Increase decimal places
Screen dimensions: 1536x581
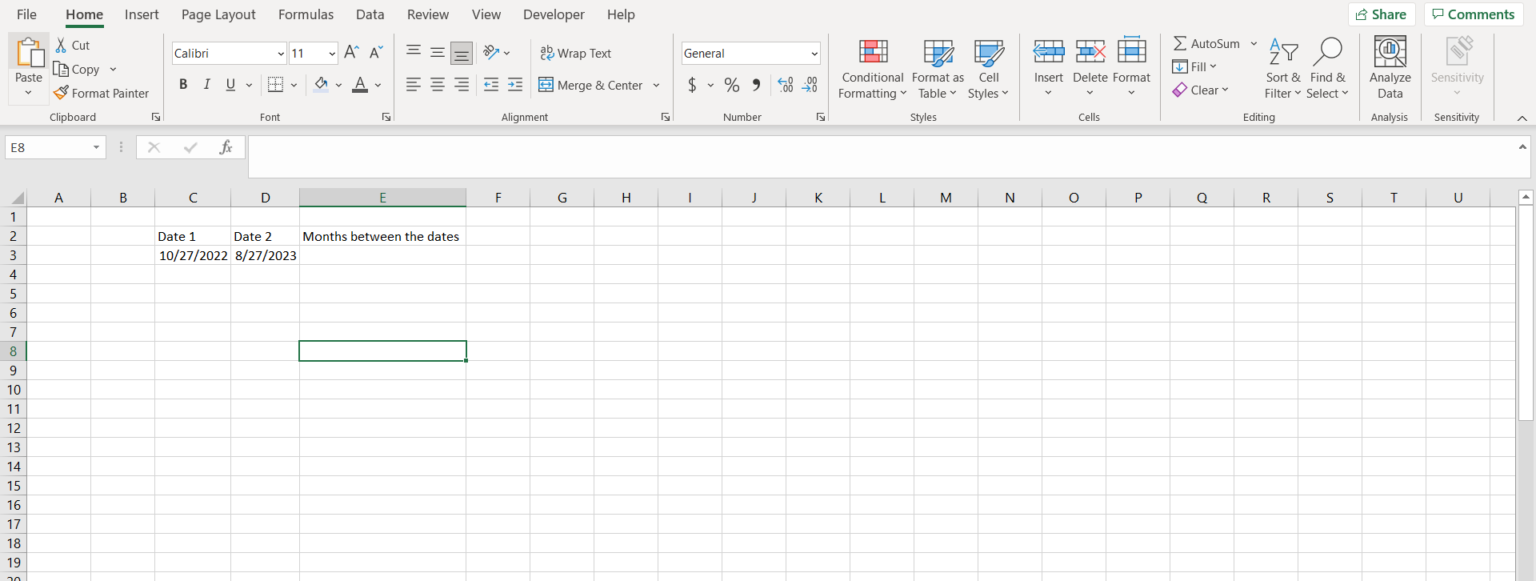tap(785, 85)
